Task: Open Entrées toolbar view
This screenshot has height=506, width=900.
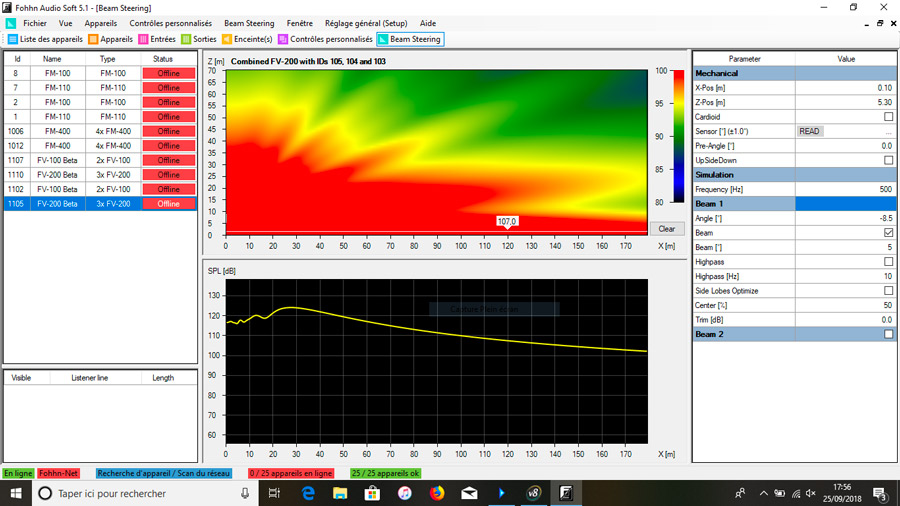Action: click(157, 39)
